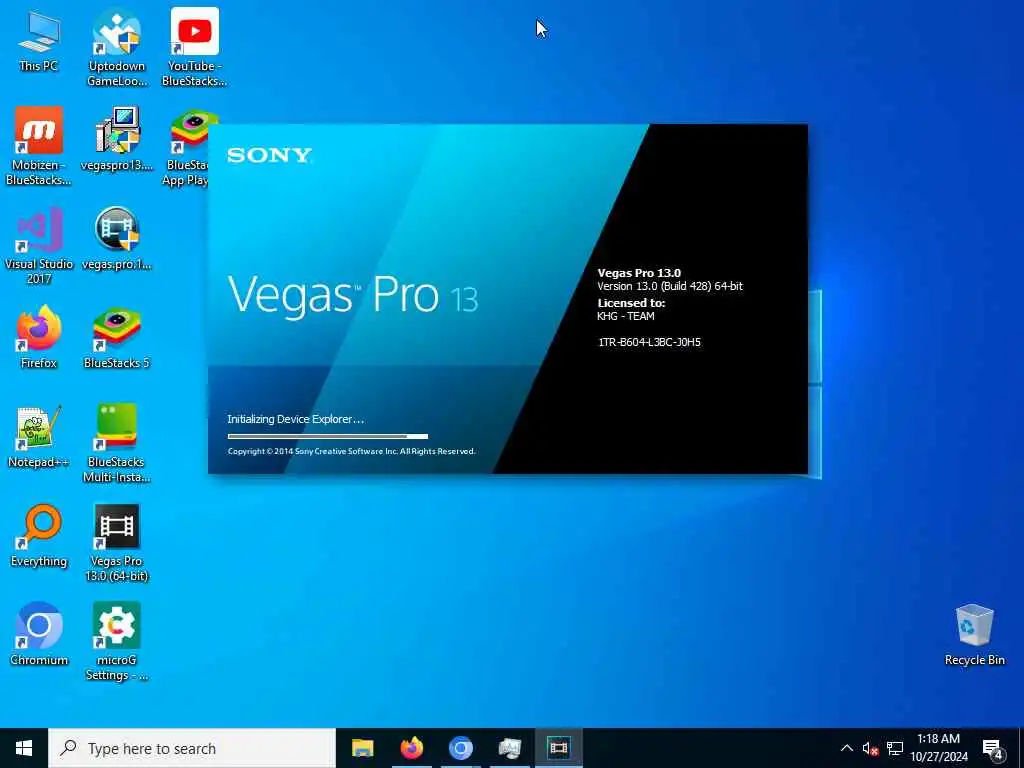Image resolution: width=1024 pixels, height=768 pixels.
Task: Select the YouTube - BlueStacks desktop shortcut
Action: 195,47
